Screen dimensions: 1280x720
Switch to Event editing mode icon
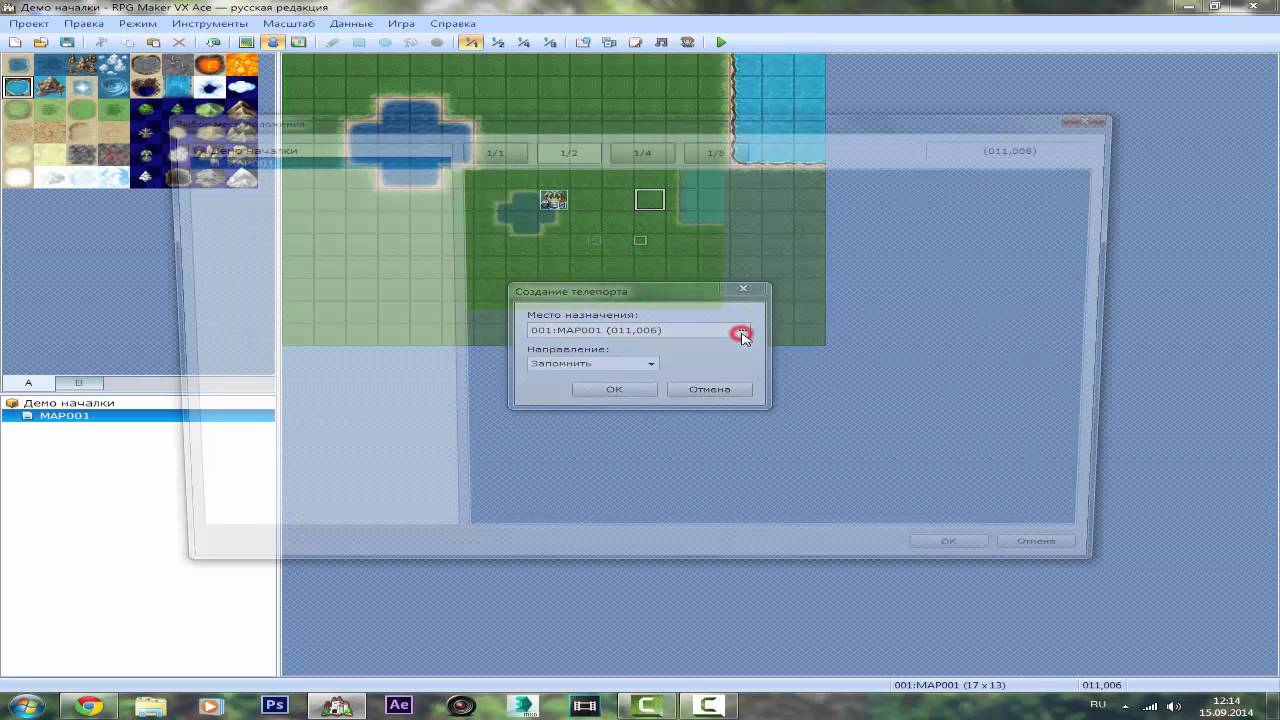point(272,42)
